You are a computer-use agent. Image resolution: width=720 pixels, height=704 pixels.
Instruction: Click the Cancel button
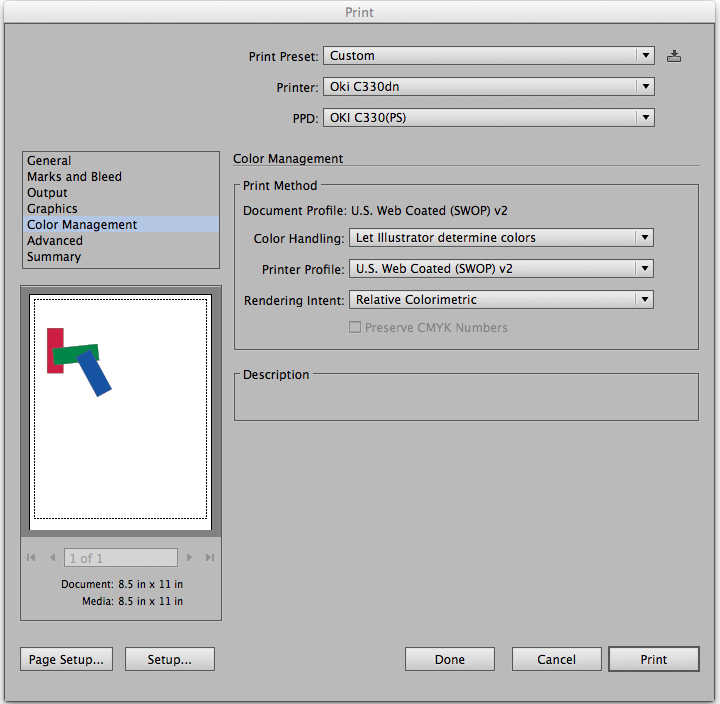pyautogui.click(x=557, y=659)
